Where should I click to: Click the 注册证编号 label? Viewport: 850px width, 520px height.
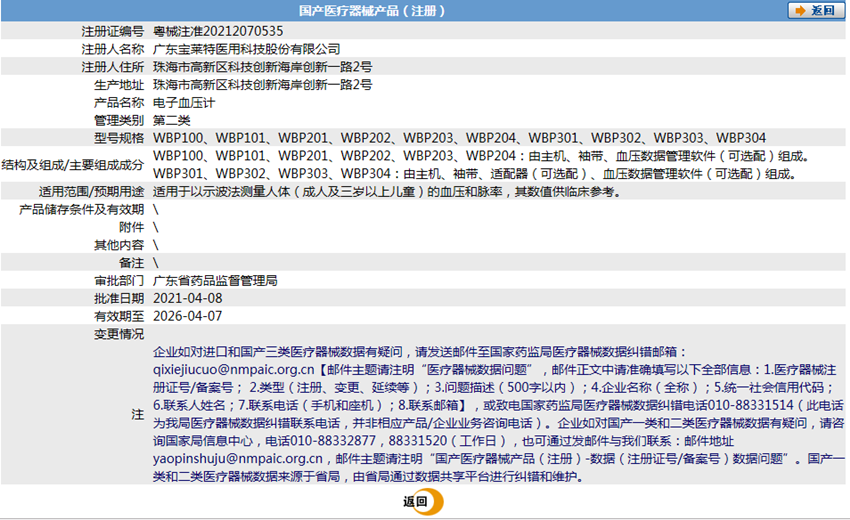coord(113,31)
